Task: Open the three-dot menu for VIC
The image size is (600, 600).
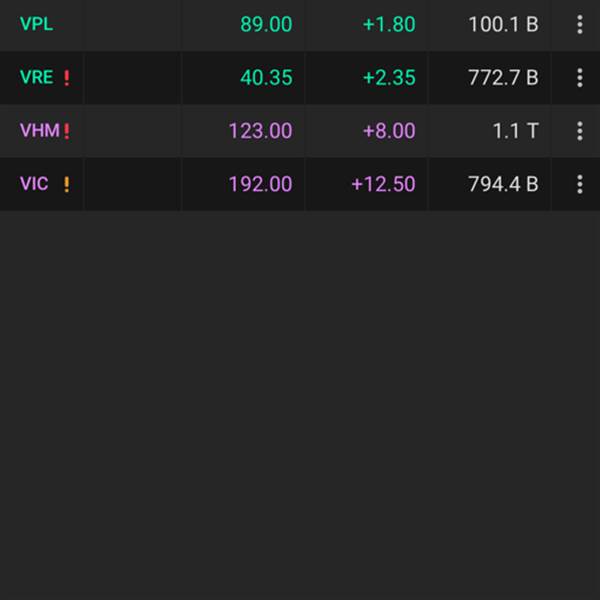Action: 580,184
